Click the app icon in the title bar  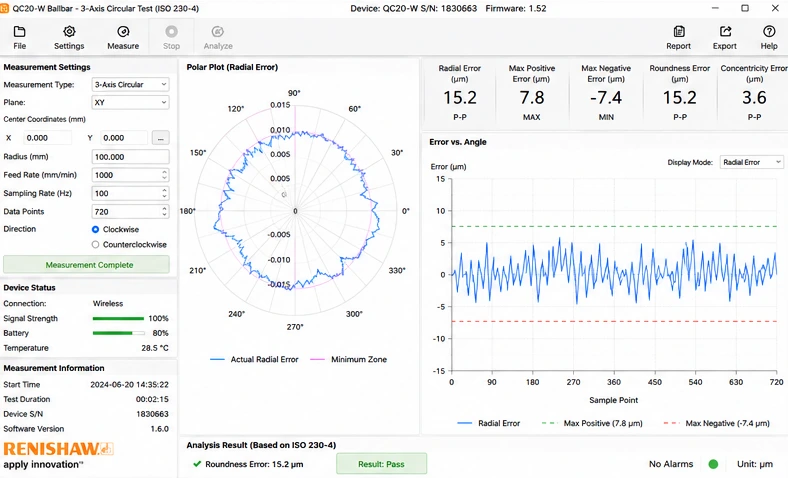[4, 9]
